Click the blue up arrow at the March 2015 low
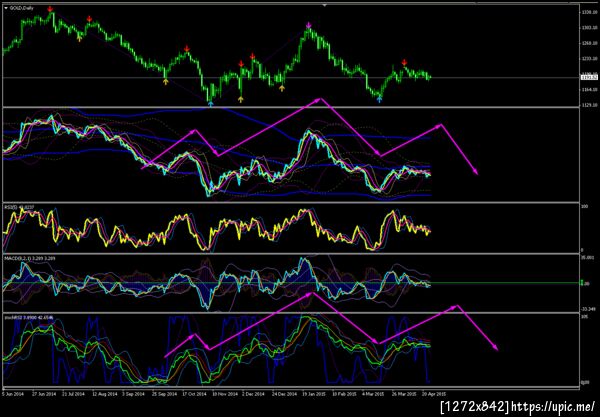This screenshot has height=417, width=600. (379, 99)
